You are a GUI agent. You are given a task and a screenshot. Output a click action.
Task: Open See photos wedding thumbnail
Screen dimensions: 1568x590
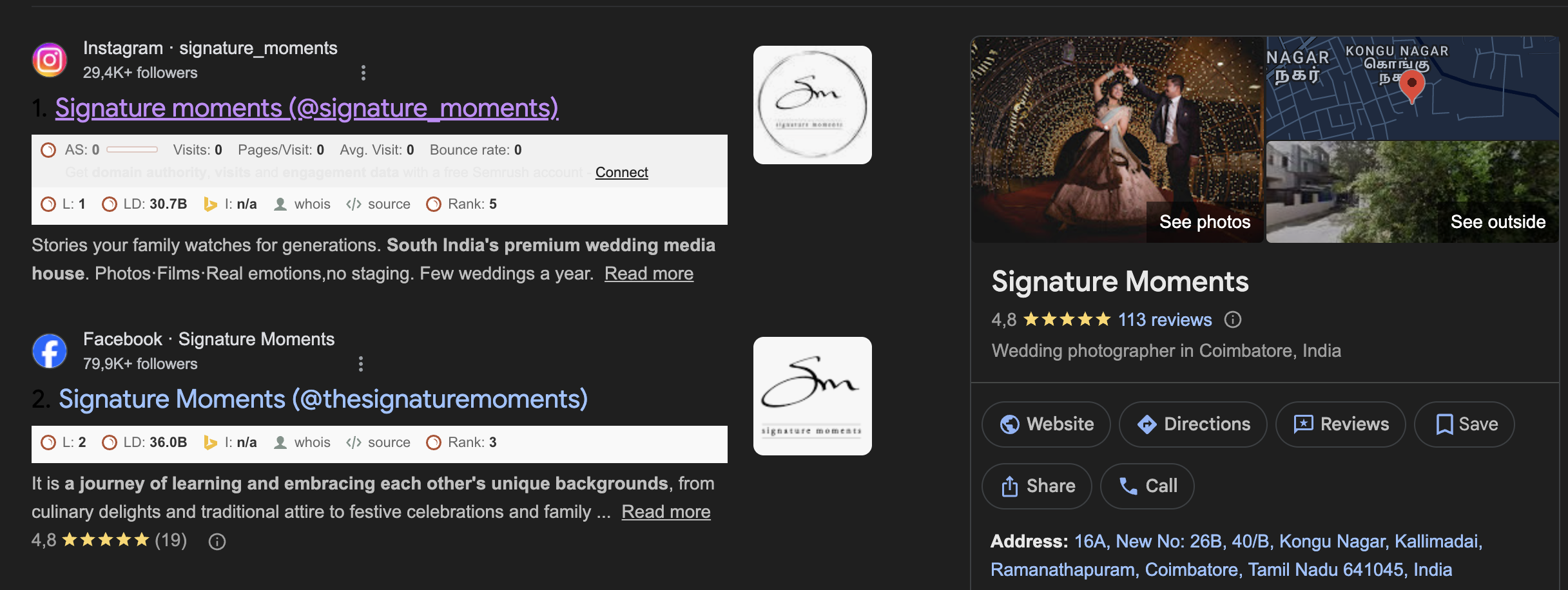tap(1117, 140)
